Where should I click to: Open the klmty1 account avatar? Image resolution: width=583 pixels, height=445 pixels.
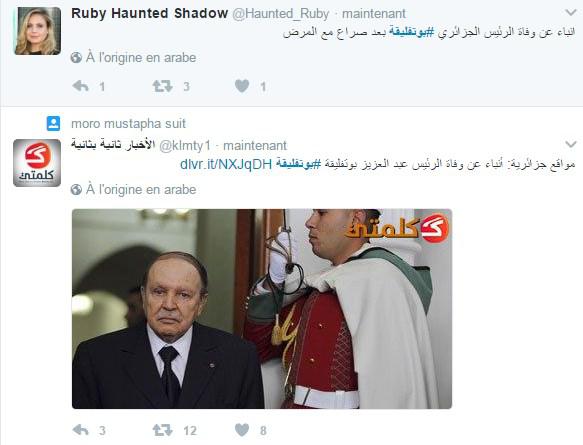37,163
